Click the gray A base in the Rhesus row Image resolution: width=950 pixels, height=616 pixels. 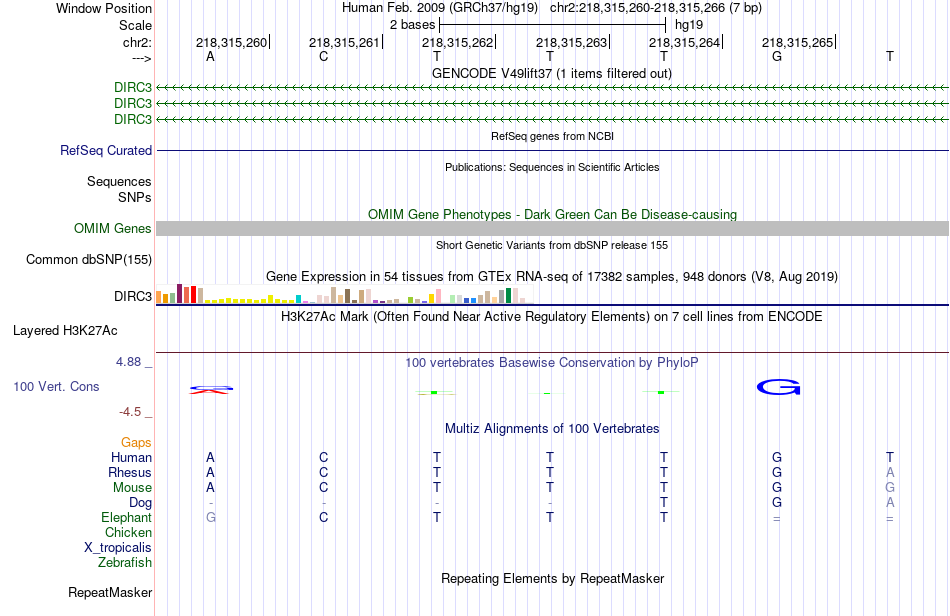point(890,472)
